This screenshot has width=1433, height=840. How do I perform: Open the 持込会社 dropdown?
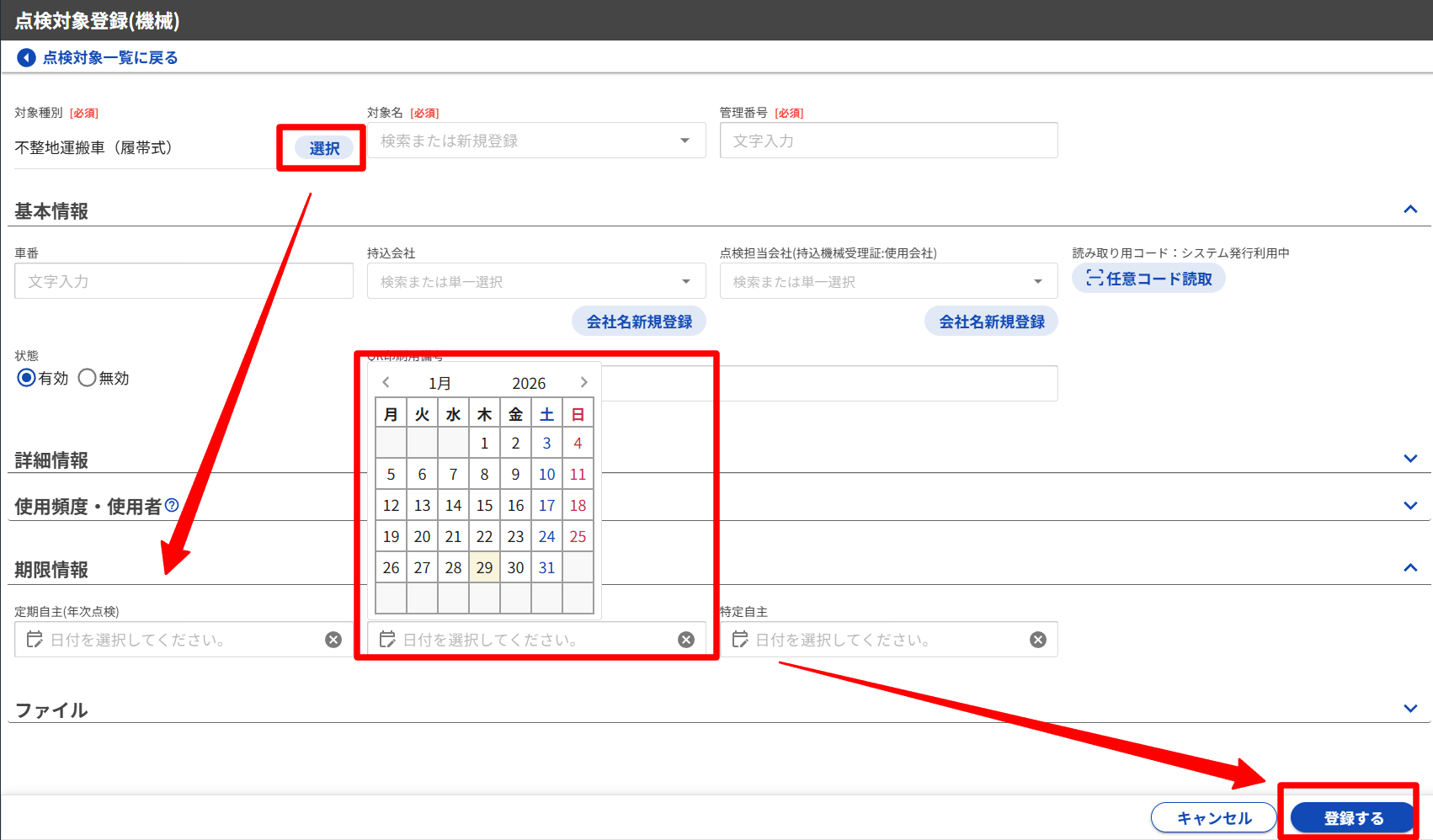click(686, 281)
